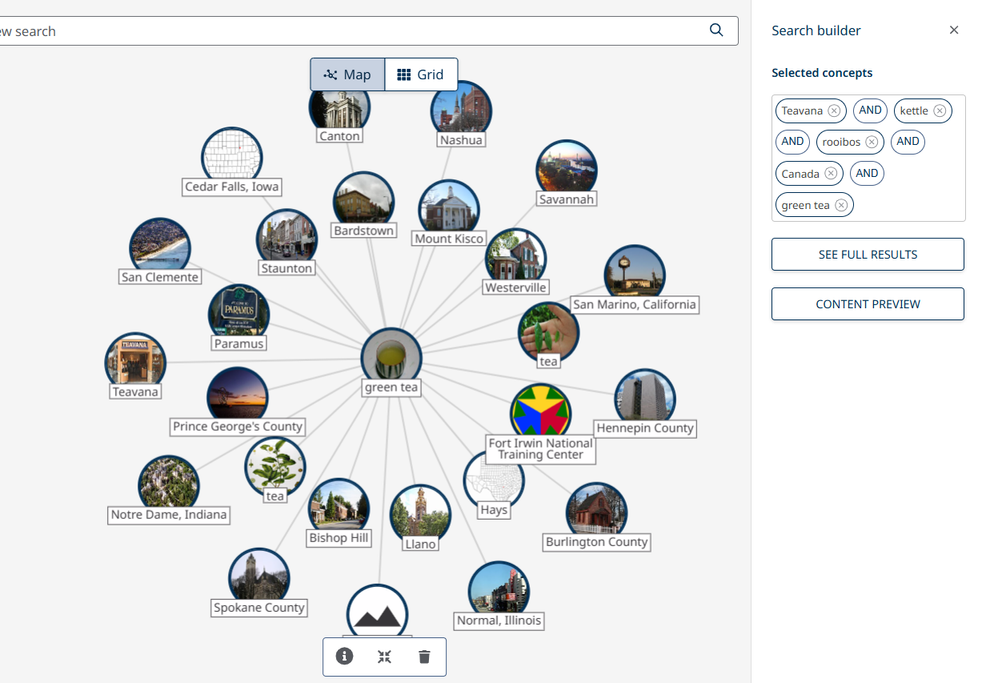The width and height of the screenshot is (986, 683).
Task: Remove the green tea concept chip
Action: point(841,205)
